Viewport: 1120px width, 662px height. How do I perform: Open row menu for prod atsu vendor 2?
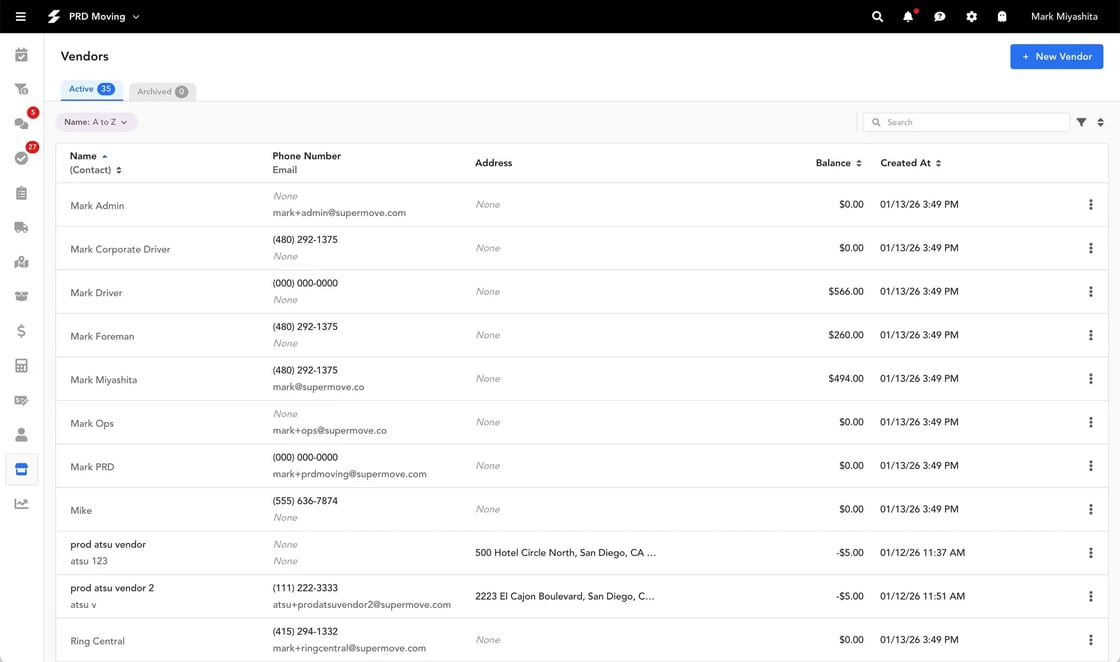pos(1091,596)
